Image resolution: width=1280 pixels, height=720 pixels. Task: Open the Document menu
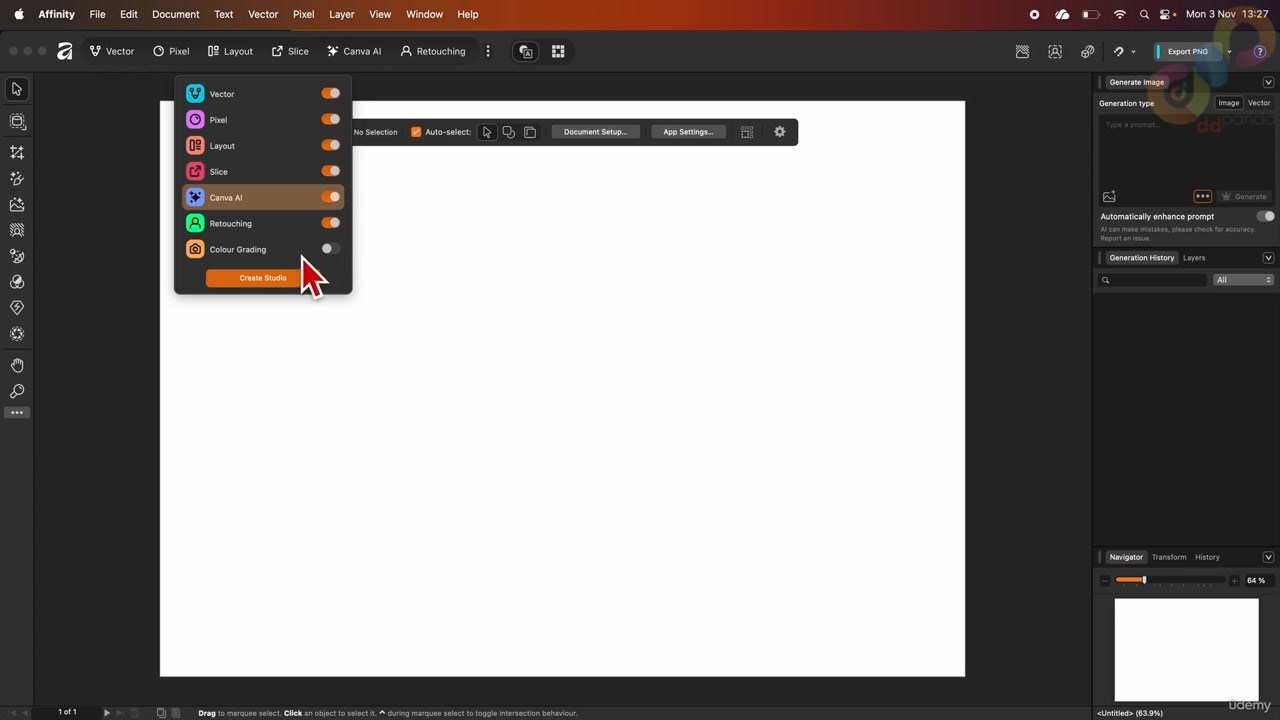[176, 14]
